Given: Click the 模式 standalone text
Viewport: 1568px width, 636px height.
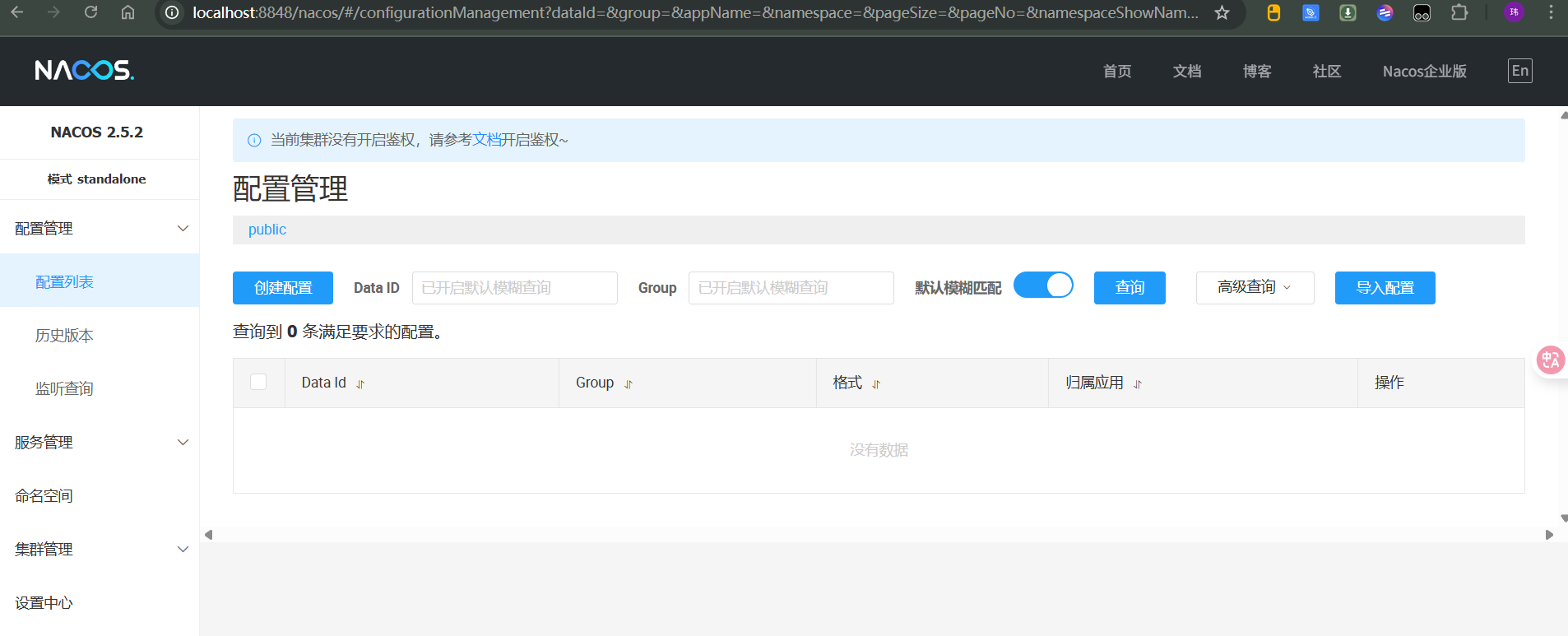Looking at the screenshot, I should click(96, 179).
